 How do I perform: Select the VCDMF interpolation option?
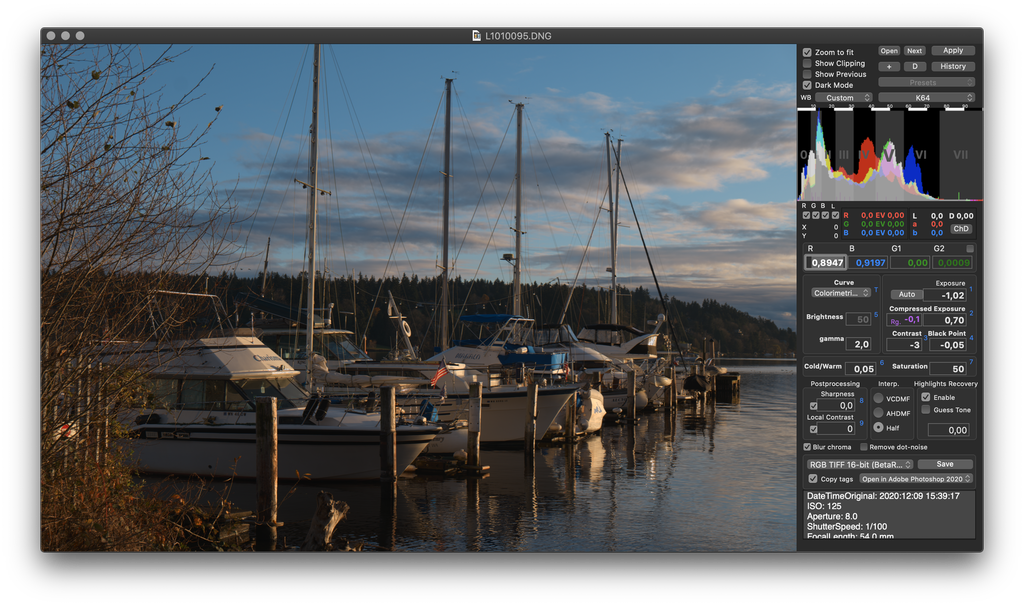coord(878,398)
